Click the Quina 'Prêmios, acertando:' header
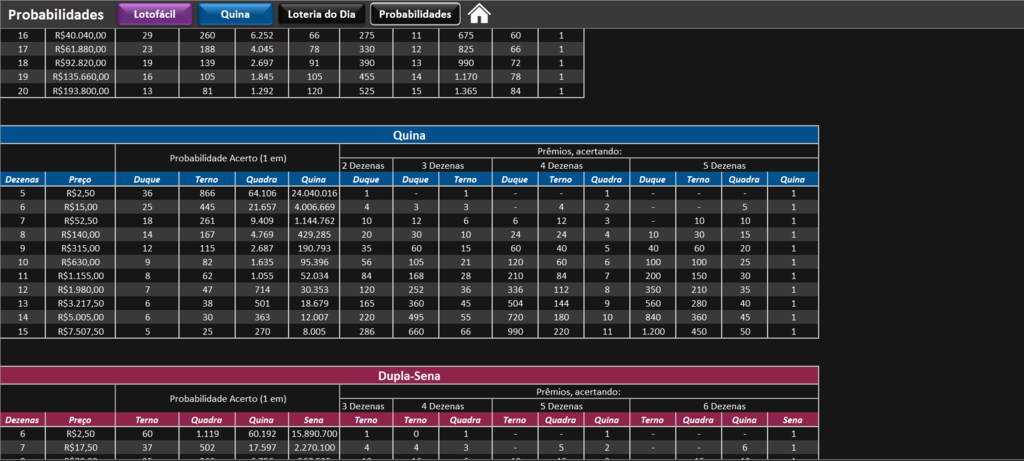This screenshot has width=1024, height=461. point(579,151)
